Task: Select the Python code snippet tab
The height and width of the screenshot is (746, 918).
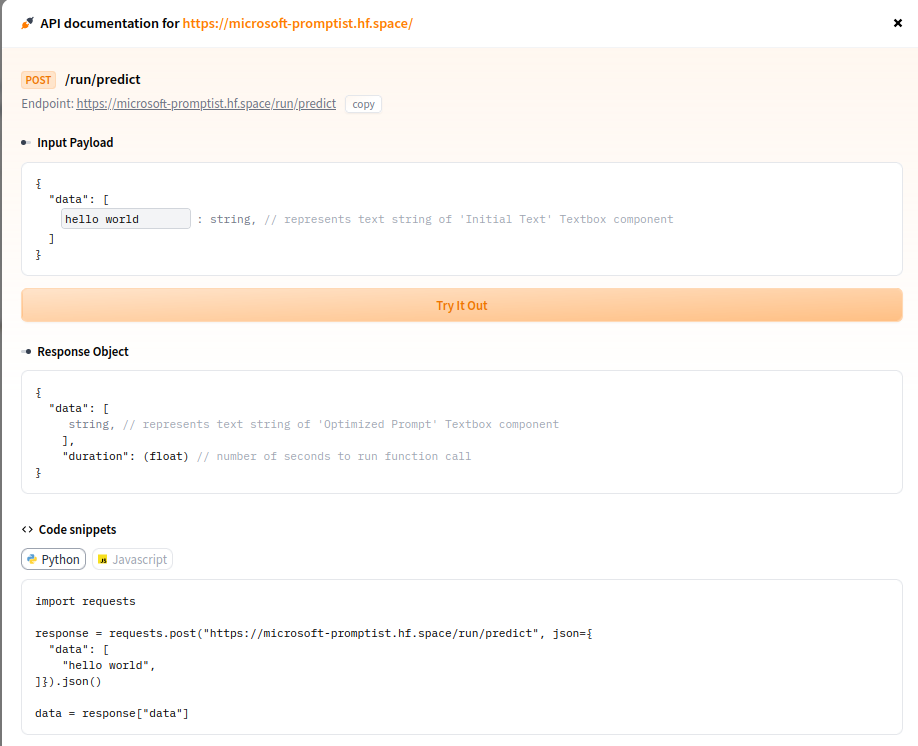Action: [x=53, y=560]
